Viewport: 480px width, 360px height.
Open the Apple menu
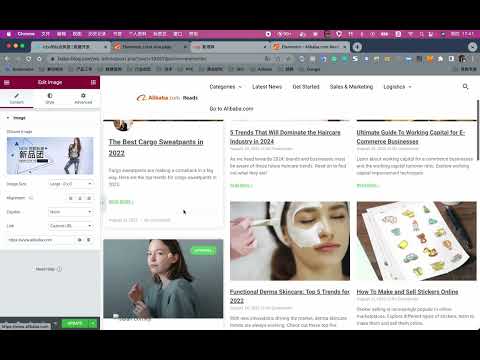click(9, 34)
